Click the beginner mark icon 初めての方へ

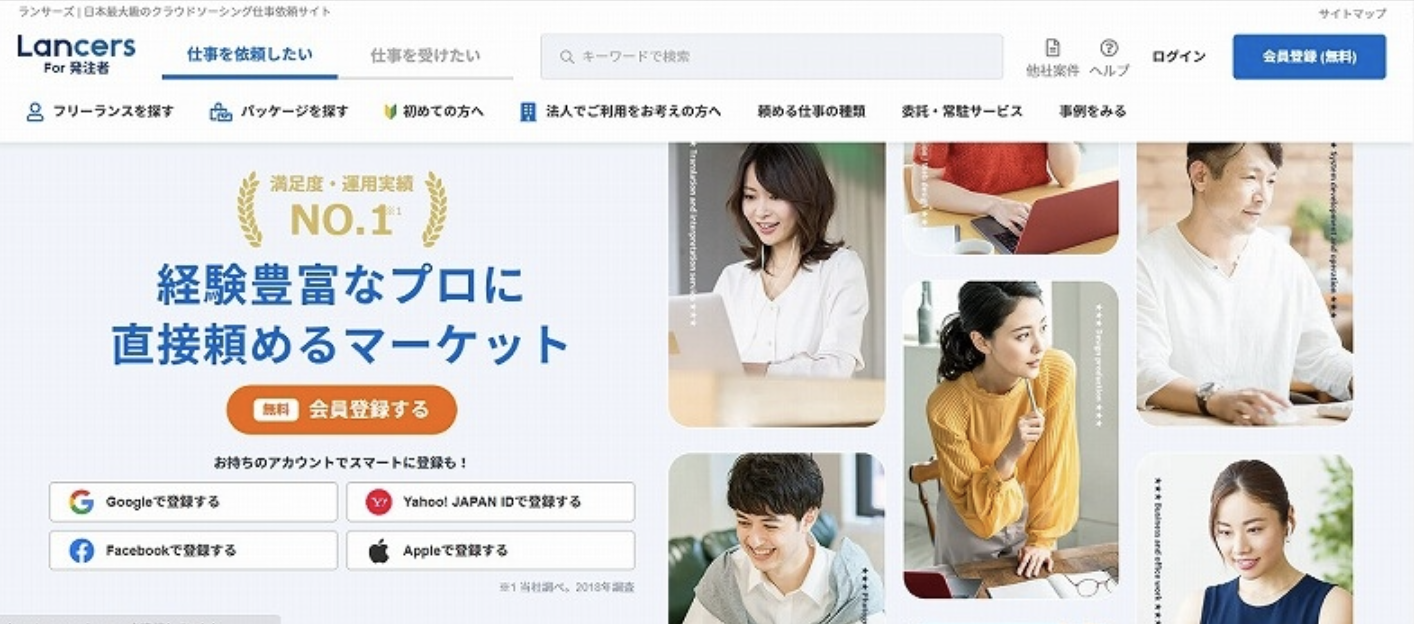coord(390,112)
